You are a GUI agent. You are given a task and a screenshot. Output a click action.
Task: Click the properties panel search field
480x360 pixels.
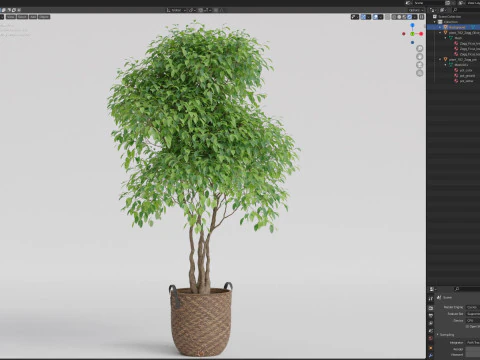pyautogui.click(x=467, y=289)
